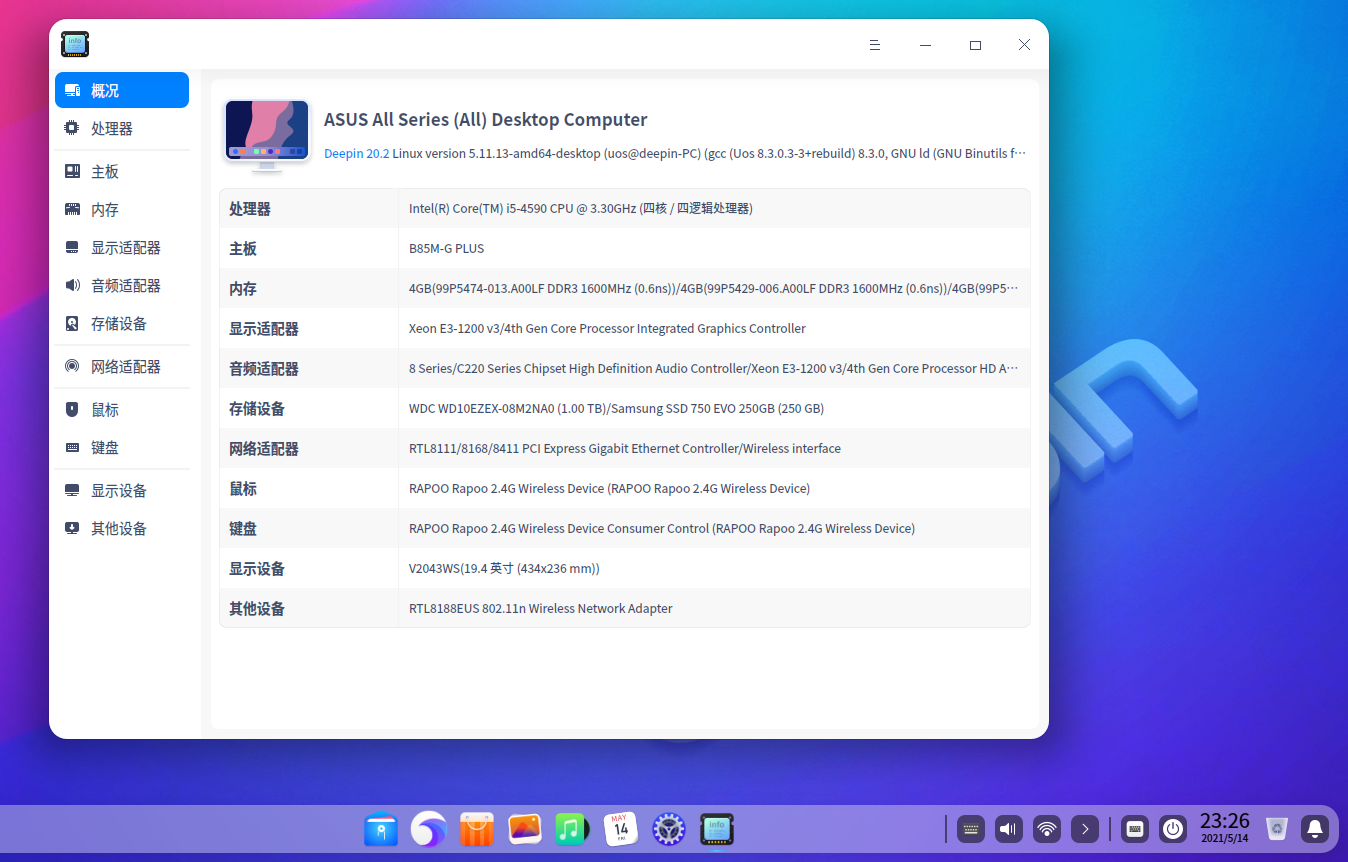Expand the system tray arrow
1348x862 pixels.
pyautogui.click(x=1085, y=829)
